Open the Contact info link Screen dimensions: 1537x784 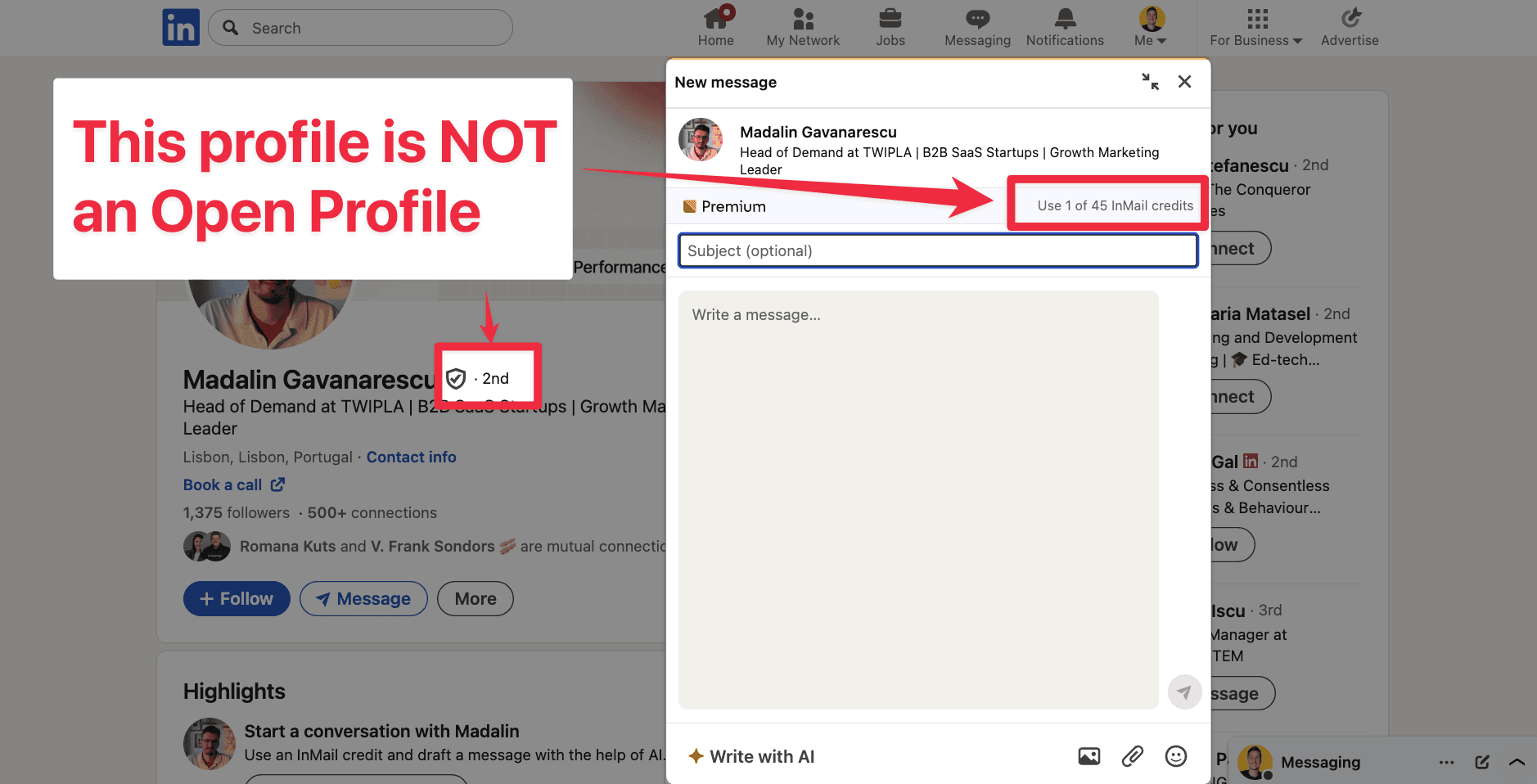[411, 457]
